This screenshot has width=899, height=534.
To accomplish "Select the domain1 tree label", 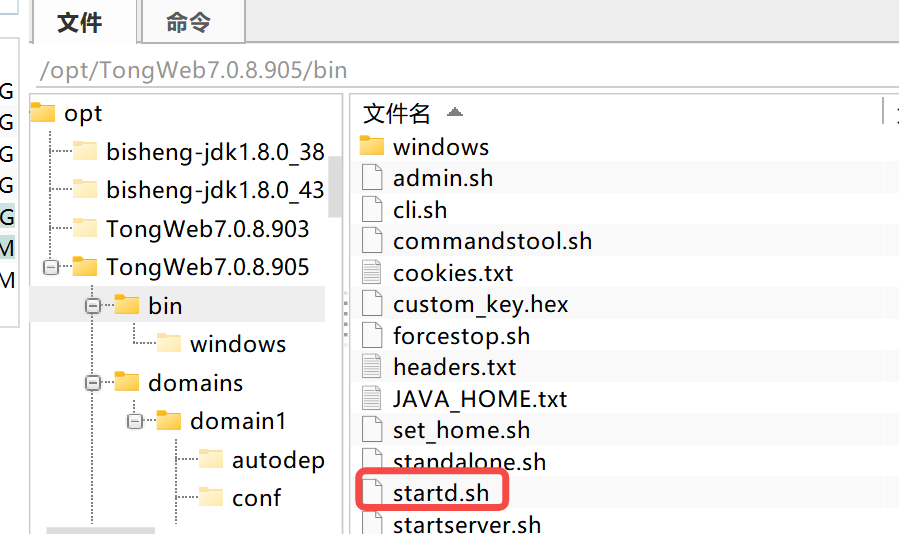I will [x=238, y=422].
